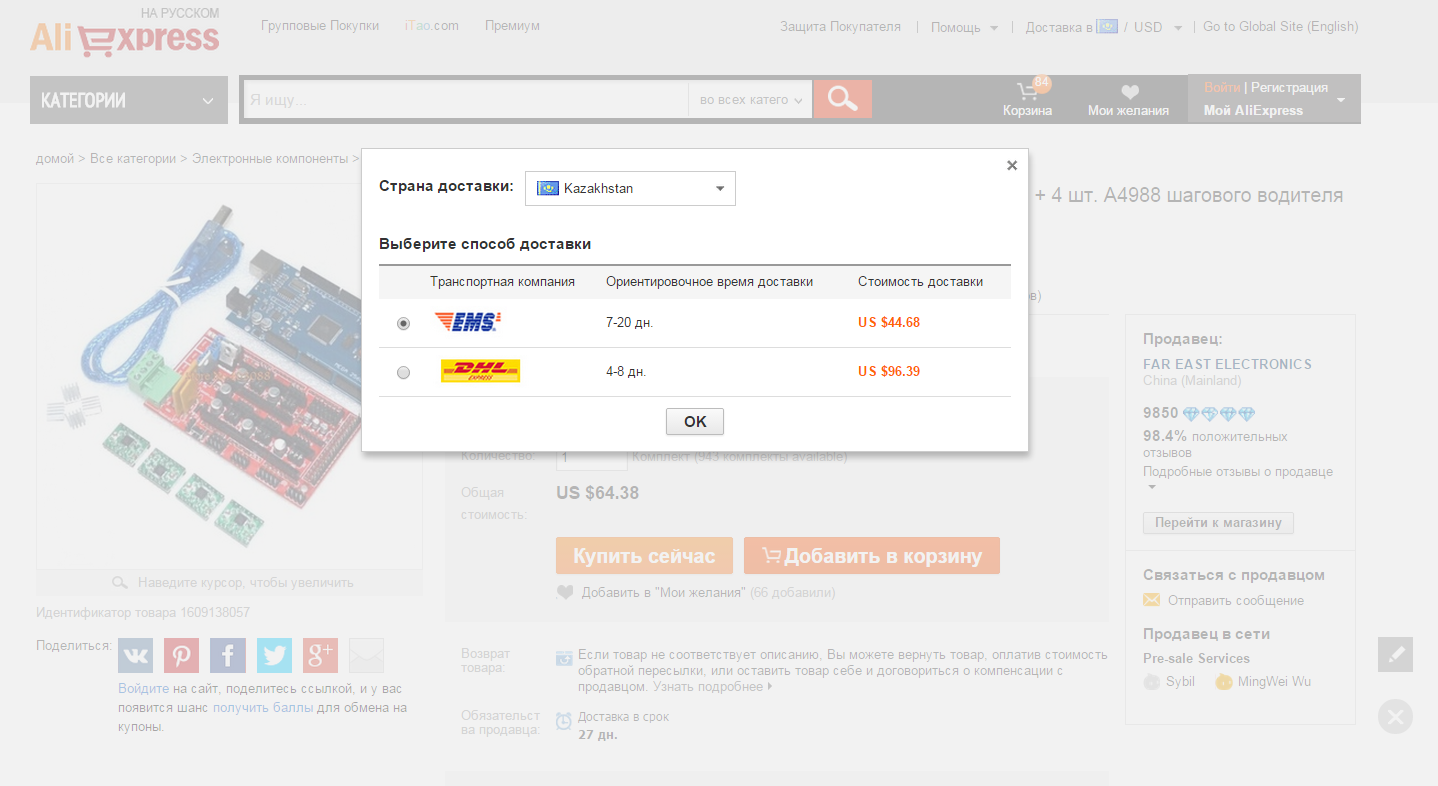Open the USD currency dropdown
Screen dimensions: 1438x786
tap(1158, 27)
